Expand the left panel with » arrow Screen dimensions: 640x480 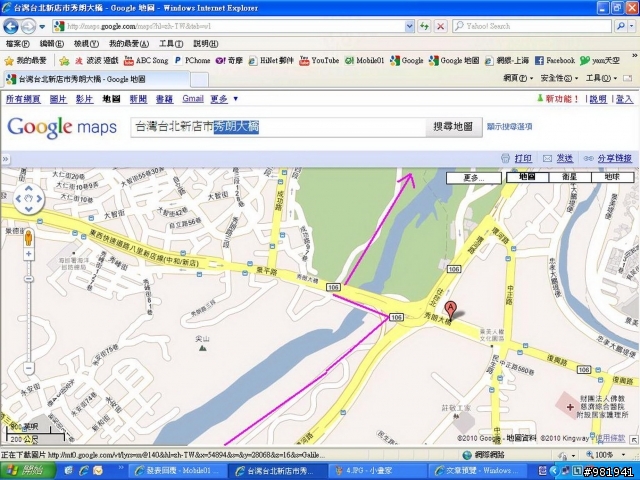(x=5, y=159)
